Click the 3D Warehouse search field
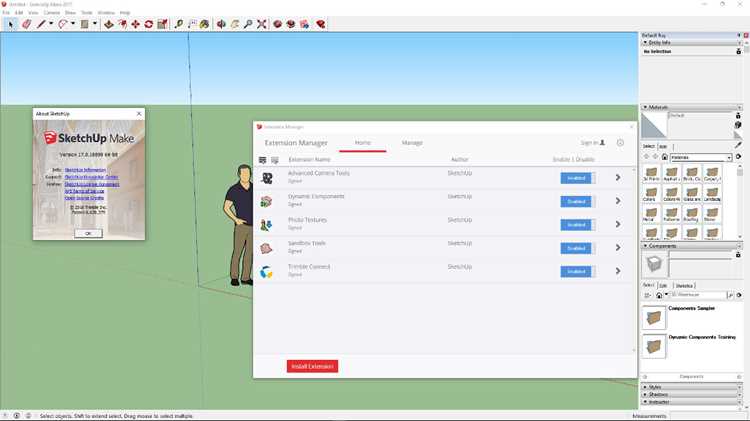This screenshot has height=421, width=750. click(698, 295)
